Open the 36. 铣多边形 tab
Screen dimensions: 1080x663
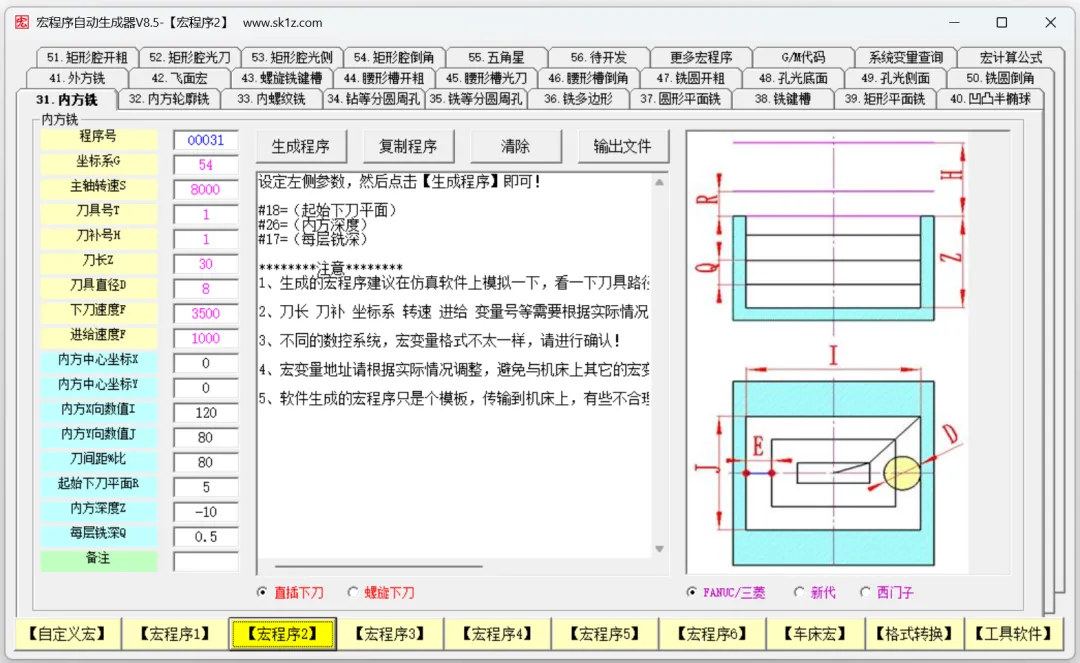click(579, 99)
